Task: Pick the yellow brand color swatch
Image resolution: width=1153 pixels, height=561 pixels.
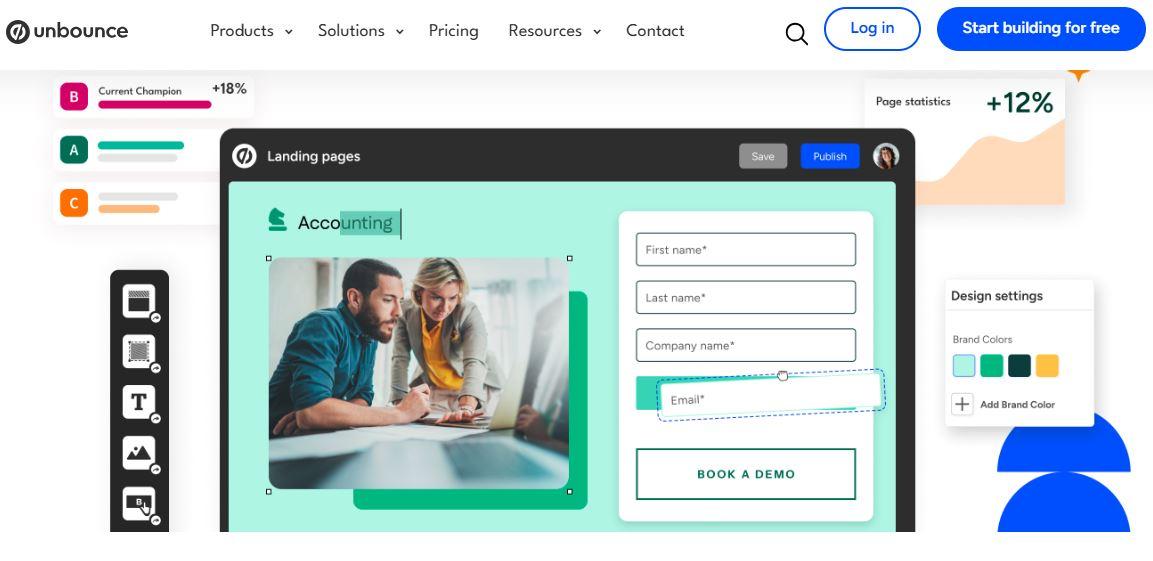Action: point(1047,365)
